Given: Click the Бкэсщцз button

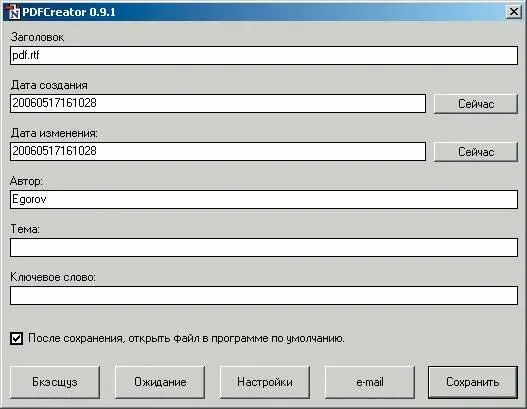Looking at the screenshot, I should (55, 382).
